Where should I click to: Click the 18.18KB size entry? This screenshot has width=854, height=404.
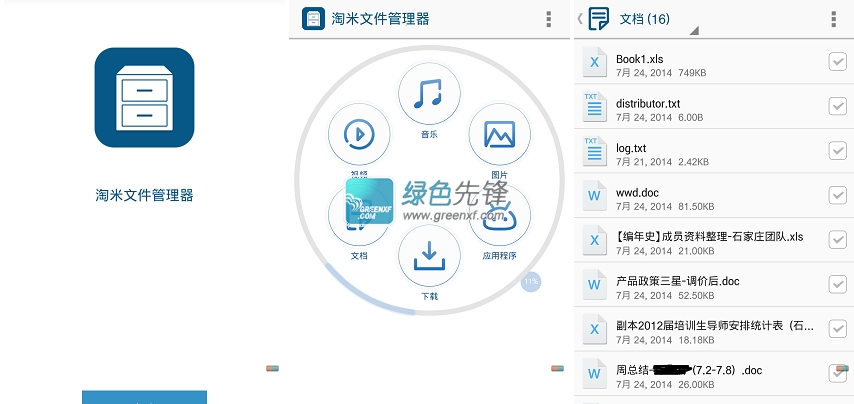(x=696, y=340)
